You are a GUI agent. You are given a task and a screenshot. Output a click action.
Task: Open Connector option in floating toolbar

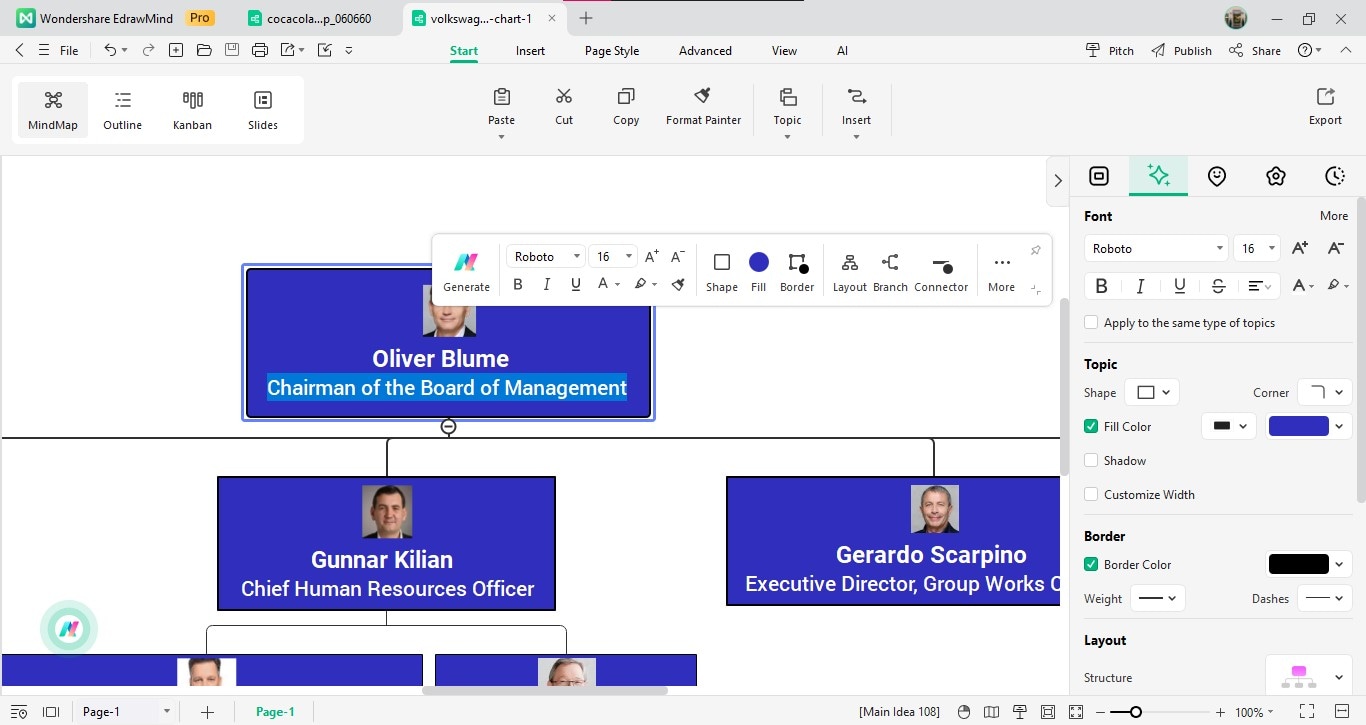(941, 271)
